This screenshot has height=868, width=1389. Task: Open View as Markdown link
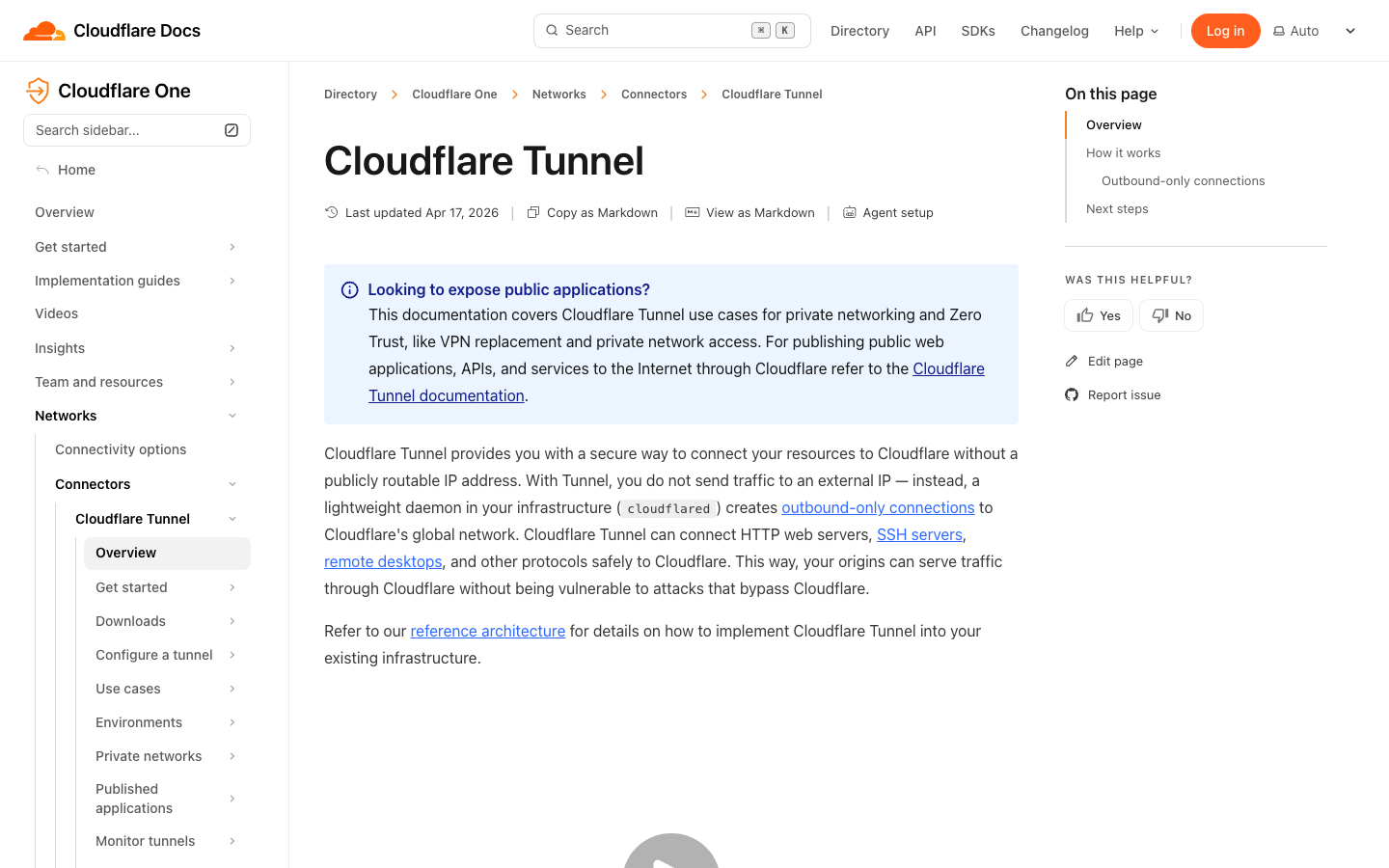pos(749,212)
